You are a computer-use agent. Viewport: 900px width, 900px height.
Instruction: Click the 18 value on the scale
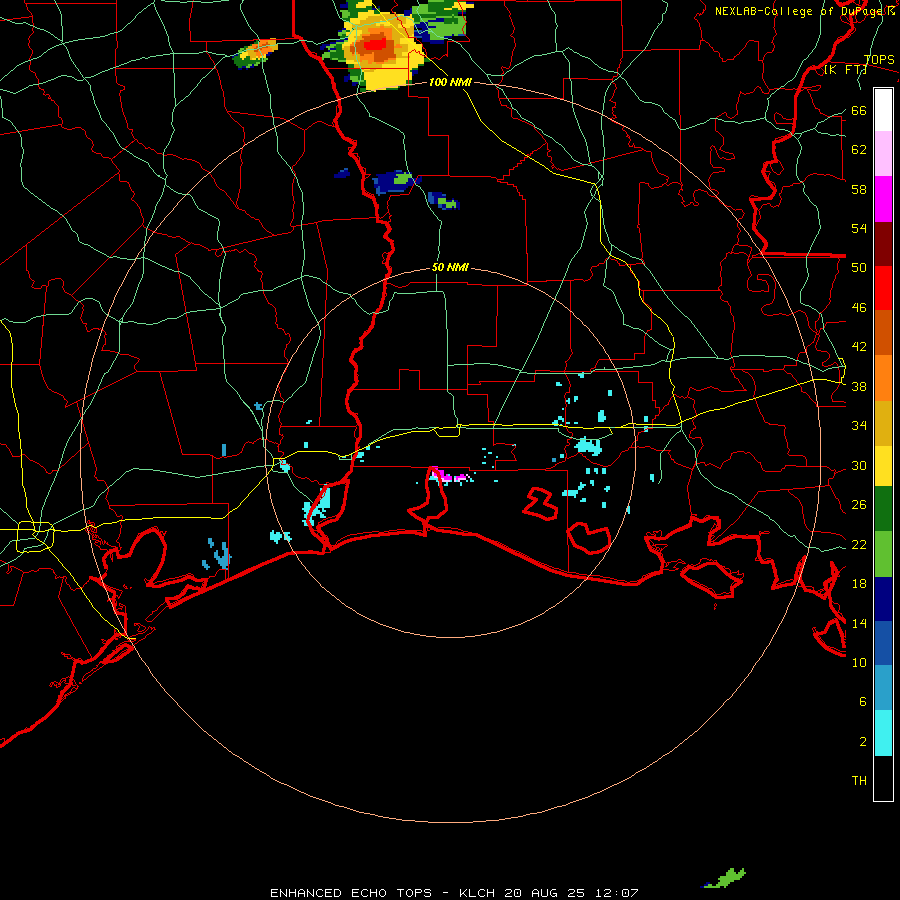859,584
